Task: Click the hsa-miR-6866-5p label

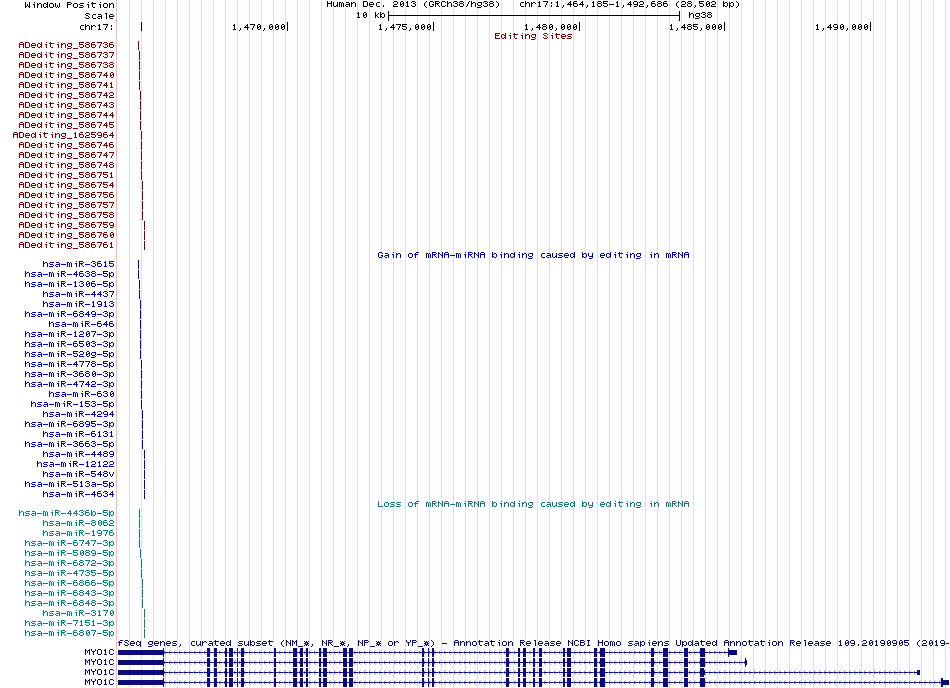Action: (x=69, y=583)
